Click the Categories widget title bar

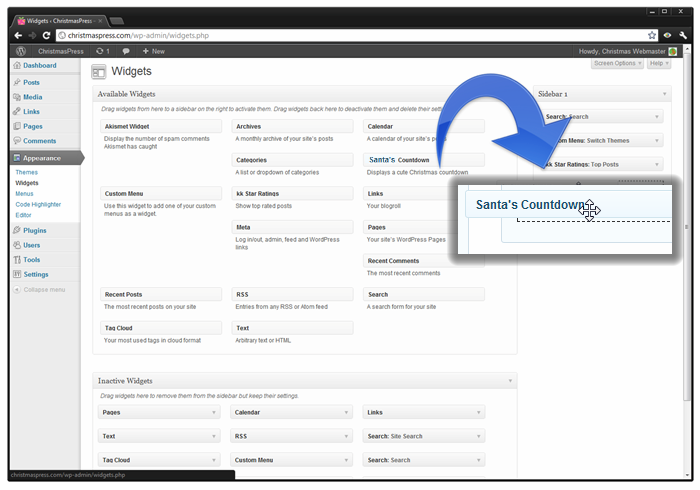pyautogui.click(x=292, y=160)
